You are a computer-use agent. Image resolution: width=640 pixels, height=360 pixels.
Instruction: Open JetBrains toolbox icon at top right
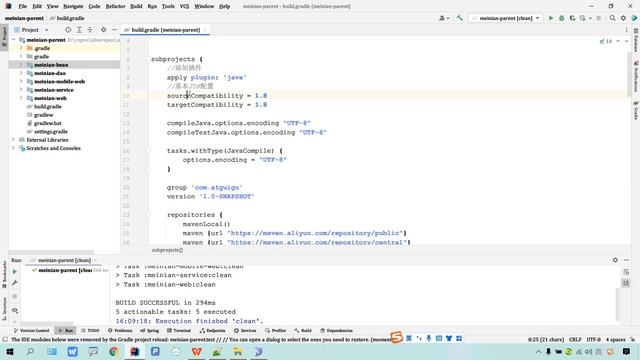pos(634,18)
